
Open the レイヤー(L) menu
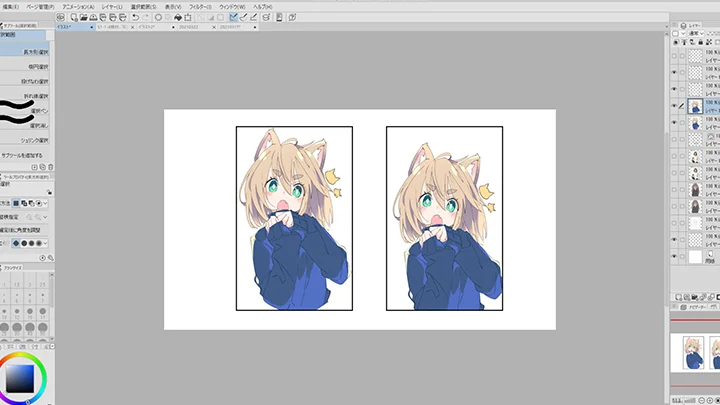click(112, 7)
